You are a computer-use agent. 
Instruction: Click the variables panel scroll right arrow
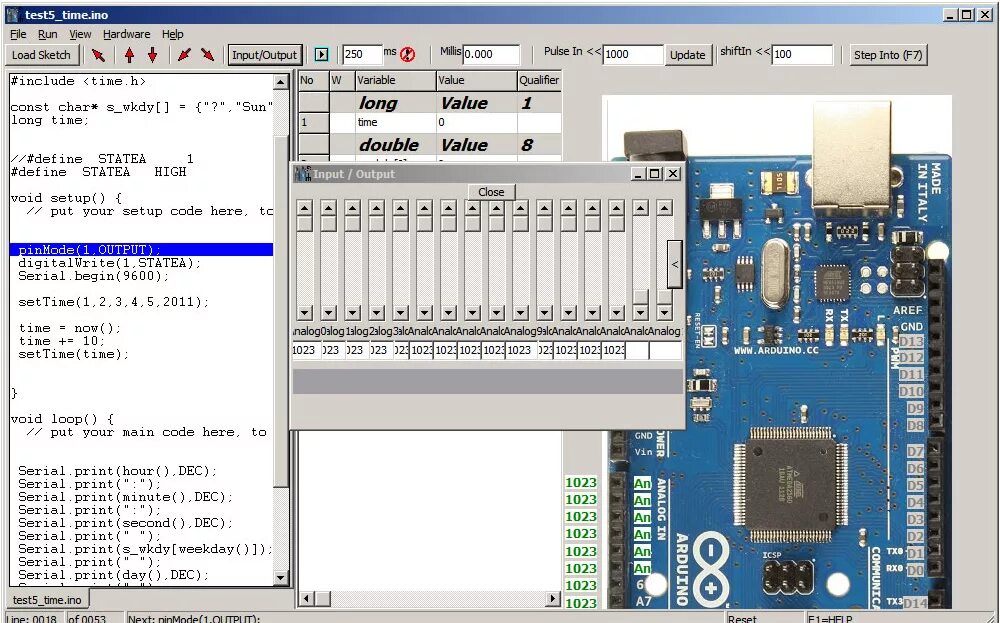[553, 599]
